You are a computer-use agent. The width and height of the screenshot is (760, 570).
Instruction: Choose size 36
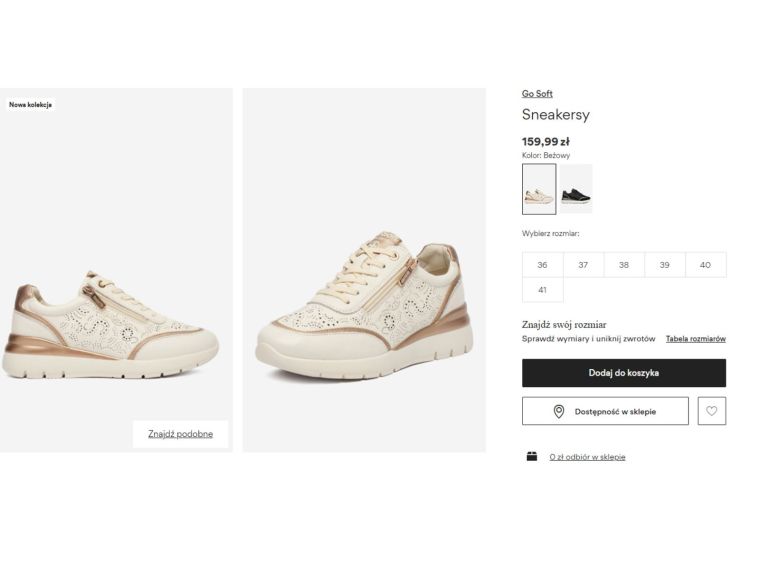tap(542, 265)
